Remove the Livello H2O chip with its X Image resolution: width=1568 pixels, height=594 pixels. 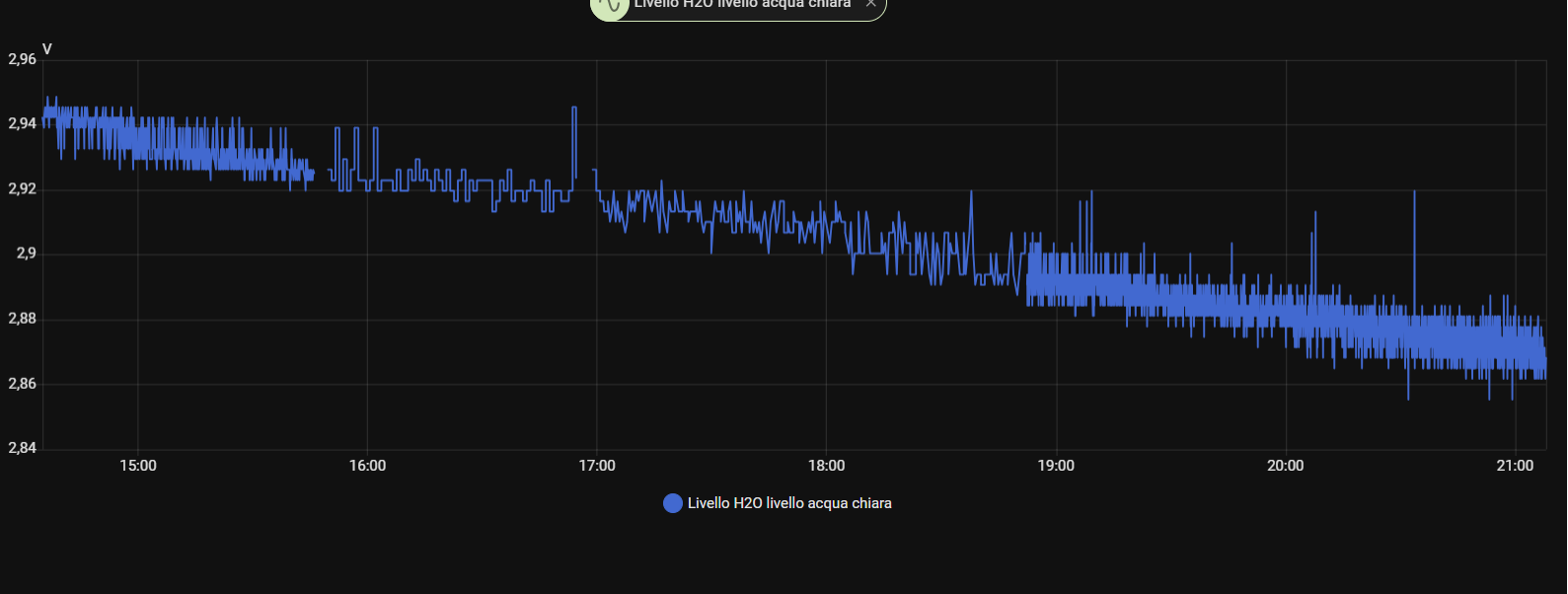click(870, 4)
